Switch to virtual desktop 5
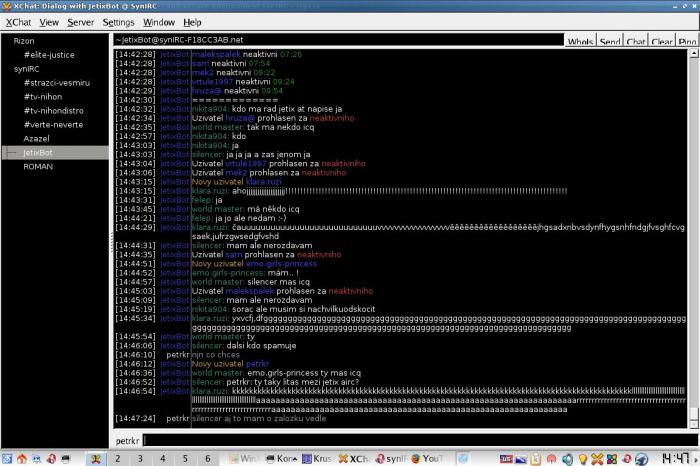 pyautogui.click(x=185, y=458)
